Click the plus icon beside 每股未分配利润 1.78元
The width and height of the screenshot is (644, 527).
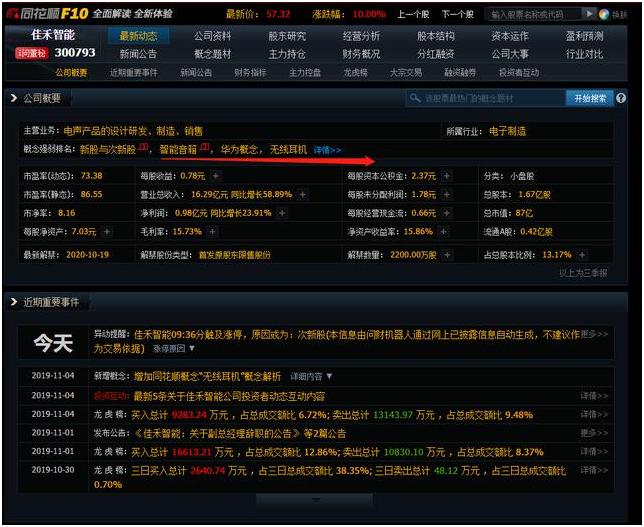(446, 194)
